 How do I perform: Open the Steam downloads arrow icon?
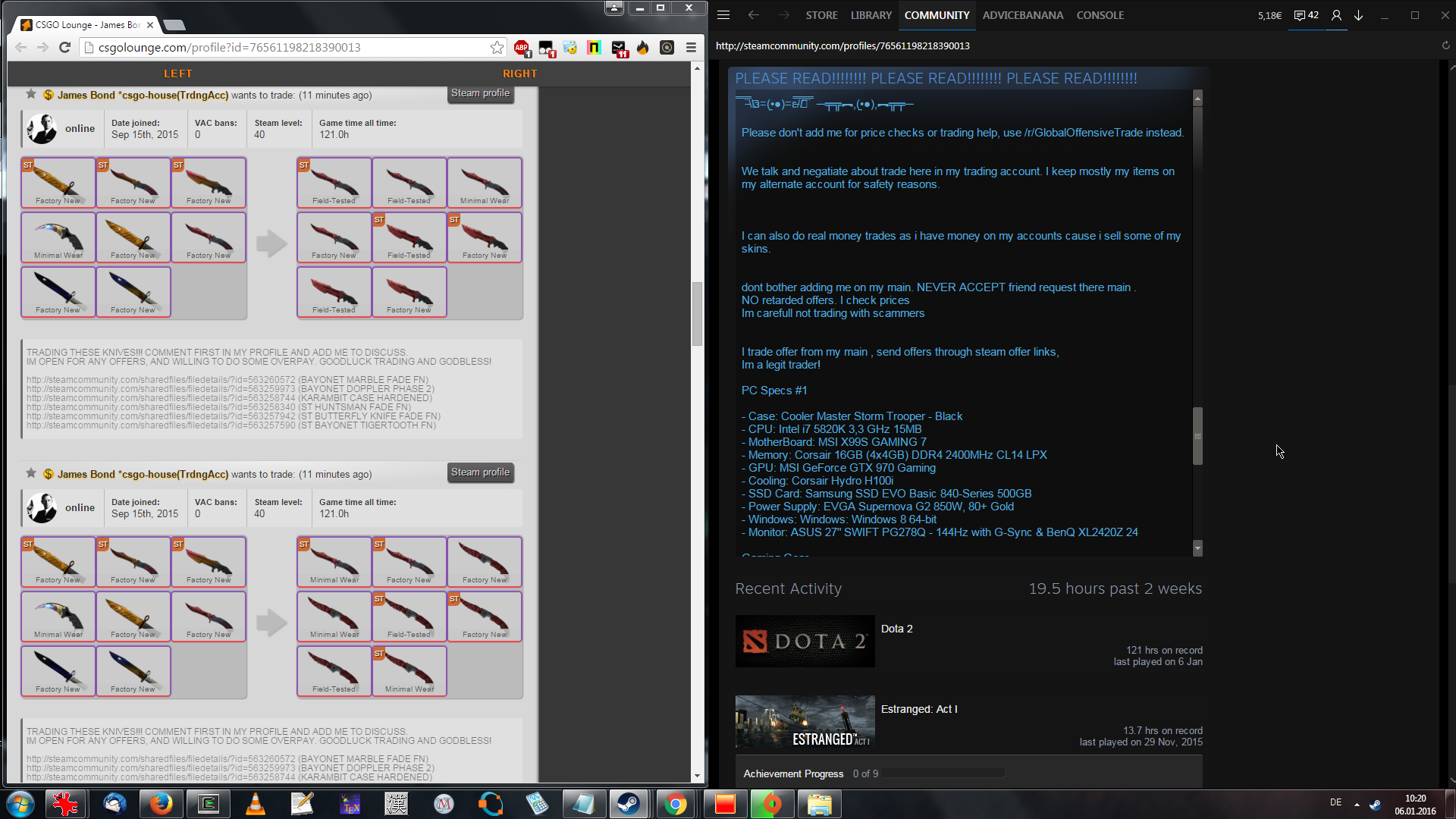[1358, 15]
